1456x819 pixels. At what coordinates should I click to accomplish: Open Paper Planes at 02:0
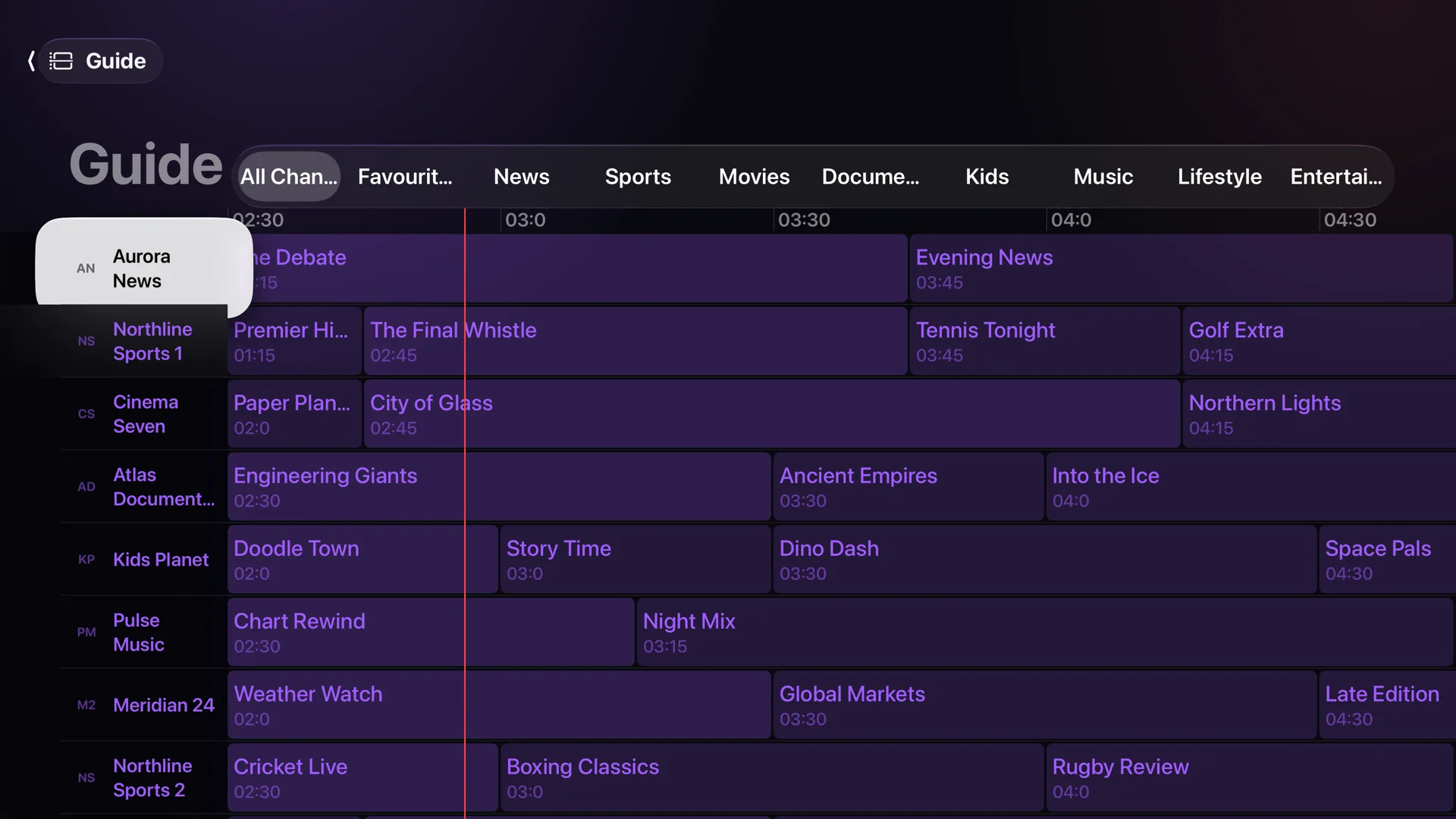(295, 414)
